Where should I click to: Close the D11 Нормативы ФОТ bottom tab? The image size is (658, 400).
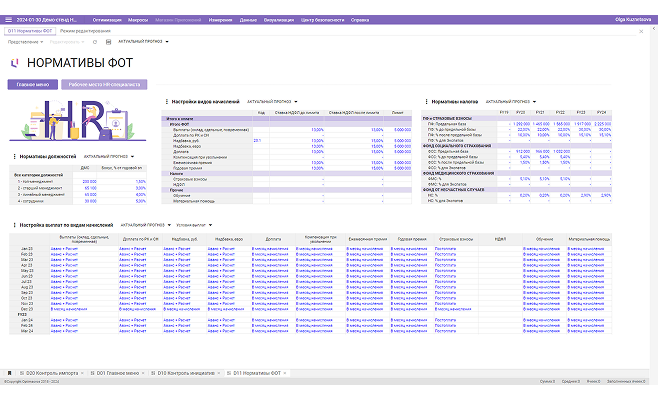[285, 373]
